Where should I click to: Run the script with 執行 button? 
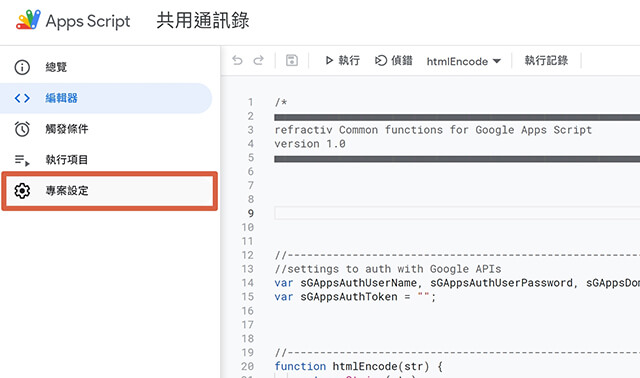342,60
